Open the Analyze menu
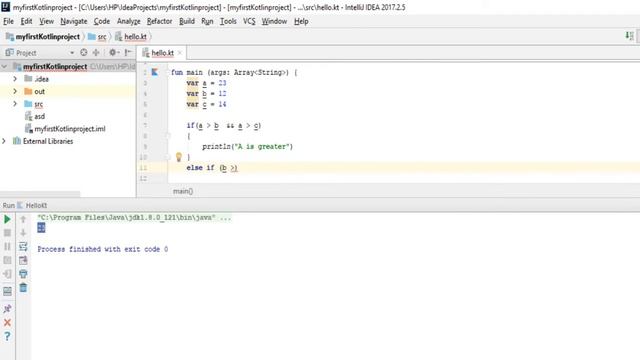The image size is (640, 360). (x=129, y=21)
